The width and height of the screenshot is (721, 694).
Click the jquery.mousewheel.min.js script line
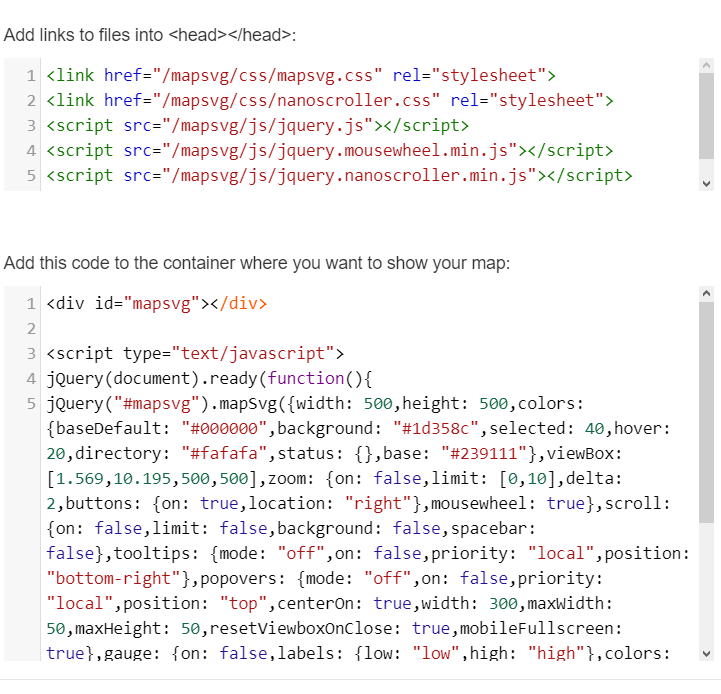(x=330, y=150)
